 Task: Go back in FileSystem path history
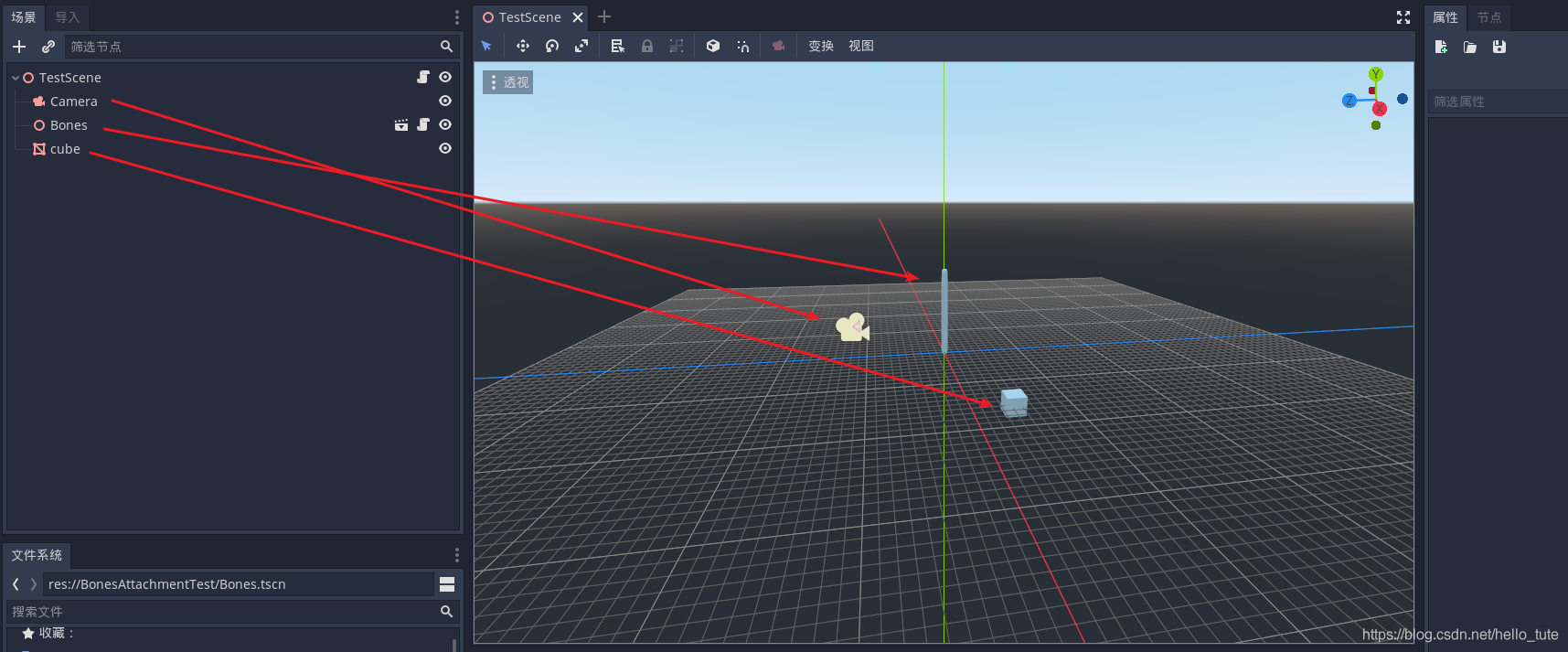pos(16,584)
